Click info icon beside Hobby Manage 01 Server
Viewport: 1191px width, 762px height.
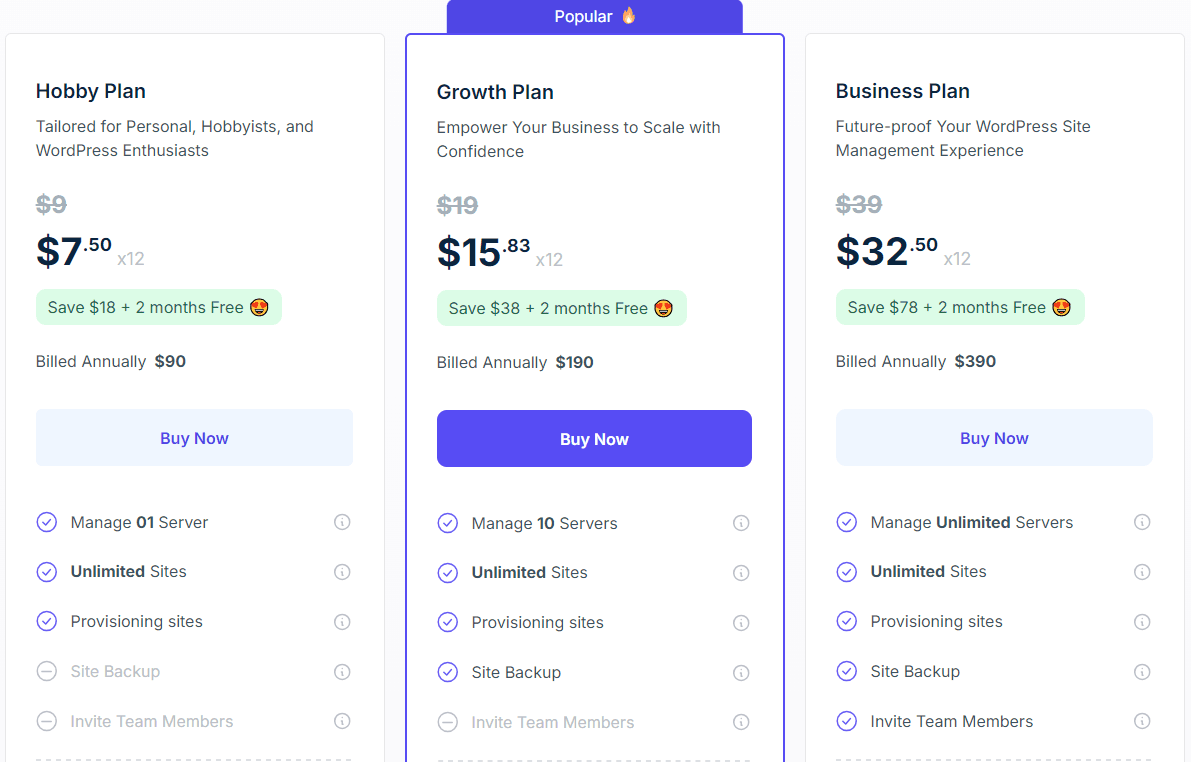[x=342, y=522]
